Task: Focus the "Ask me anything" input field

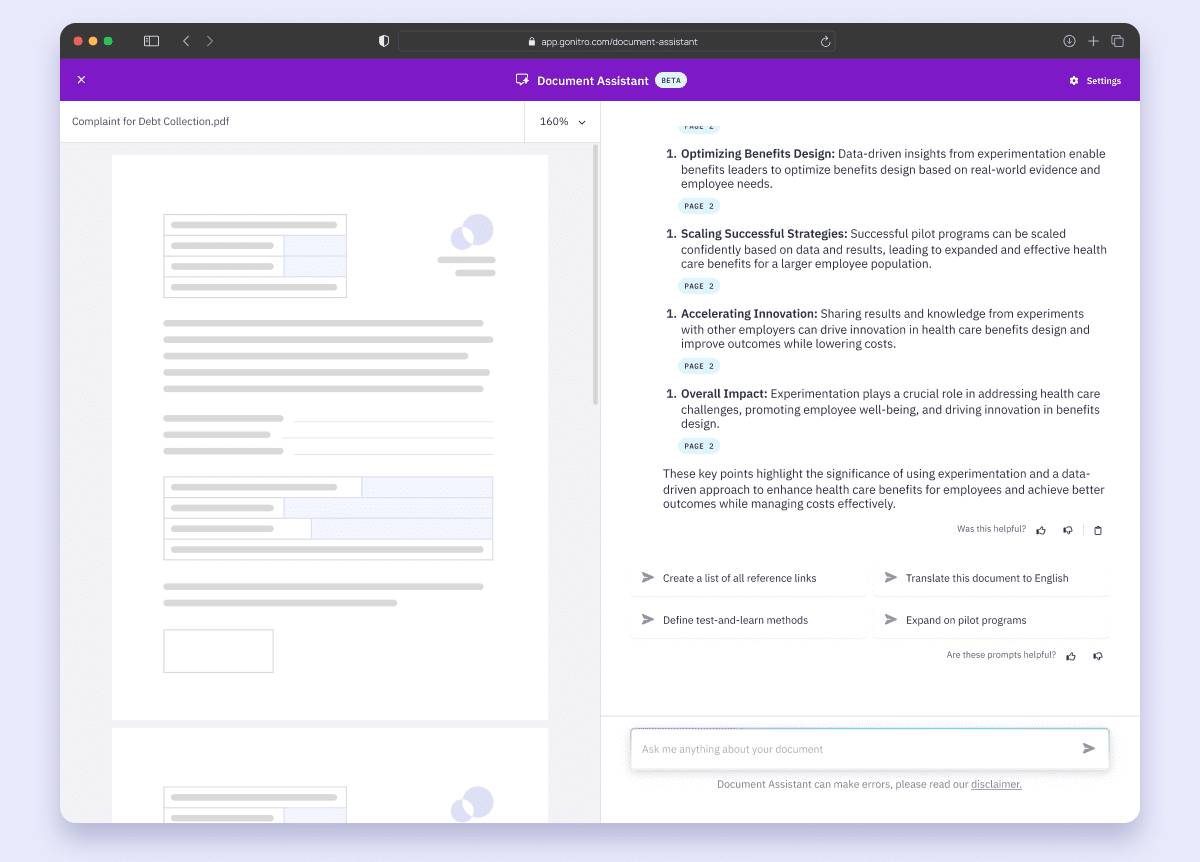Action: coord(855,749)
